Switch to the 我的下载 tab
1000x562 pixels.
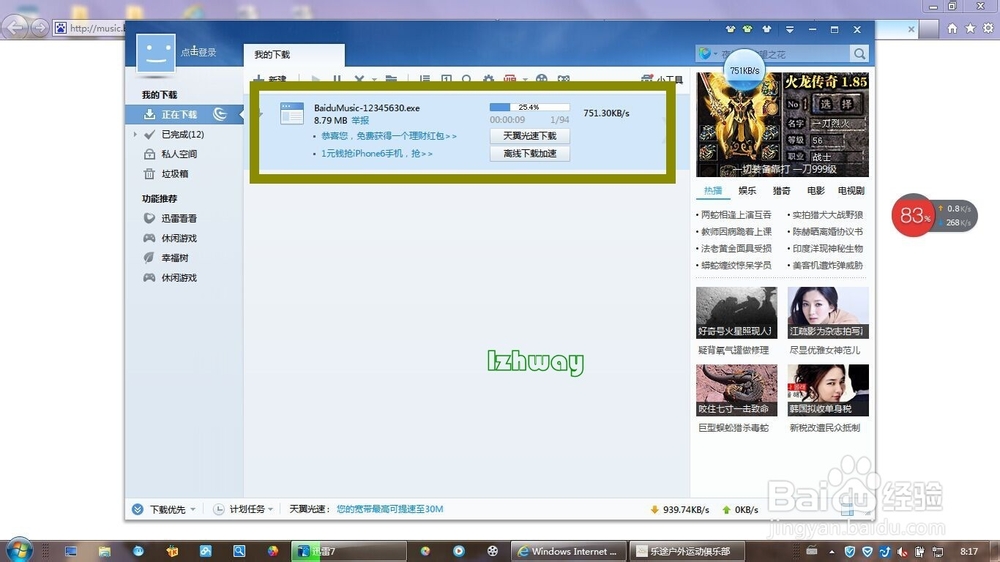(294, 55)
